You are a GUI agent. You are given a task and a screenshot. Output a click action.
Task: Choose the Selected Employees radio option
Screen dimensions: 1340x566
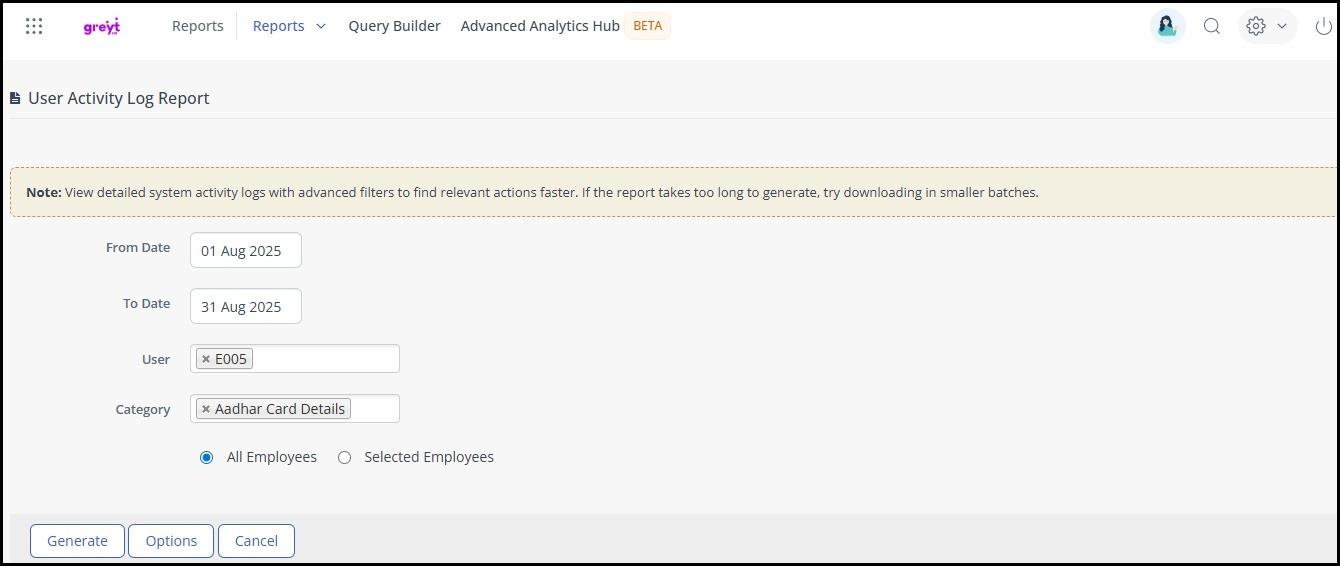coord(345,457)
